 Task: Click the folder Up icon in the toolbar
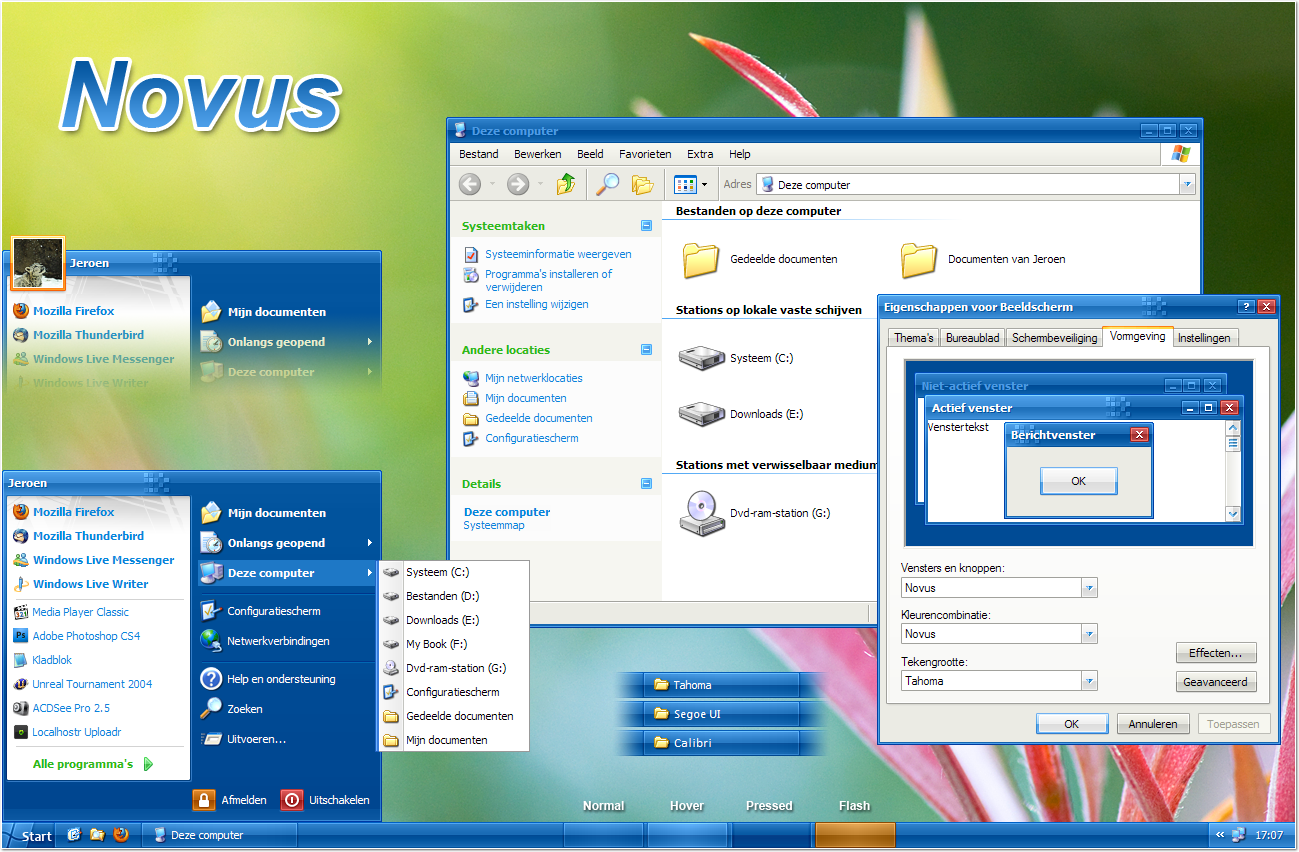pyautogui.click(x=568, y=184)
